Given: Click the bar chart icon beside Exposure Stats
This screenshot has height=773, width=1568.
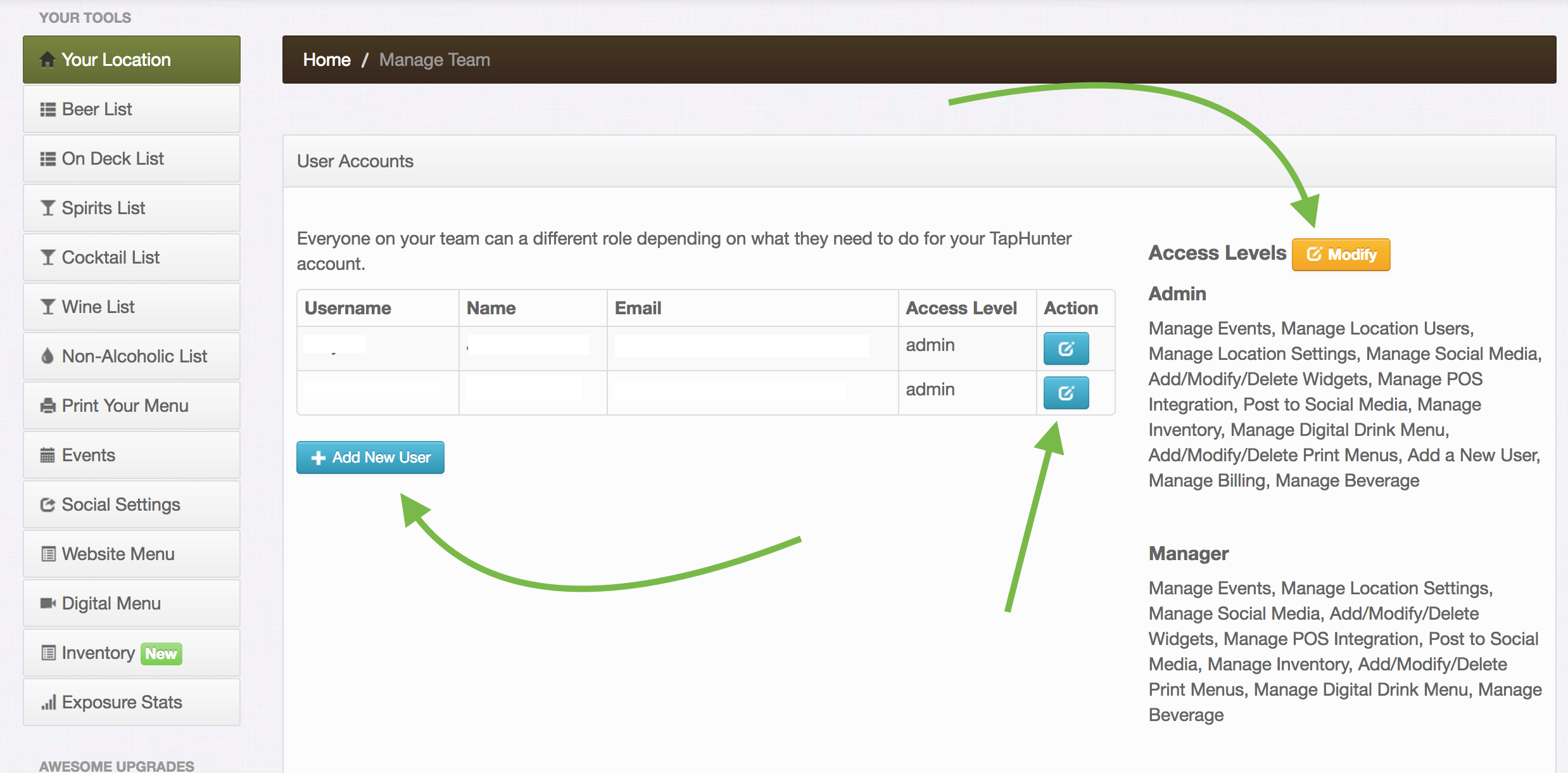Looking at the screenshot, I should click(49, 702).
